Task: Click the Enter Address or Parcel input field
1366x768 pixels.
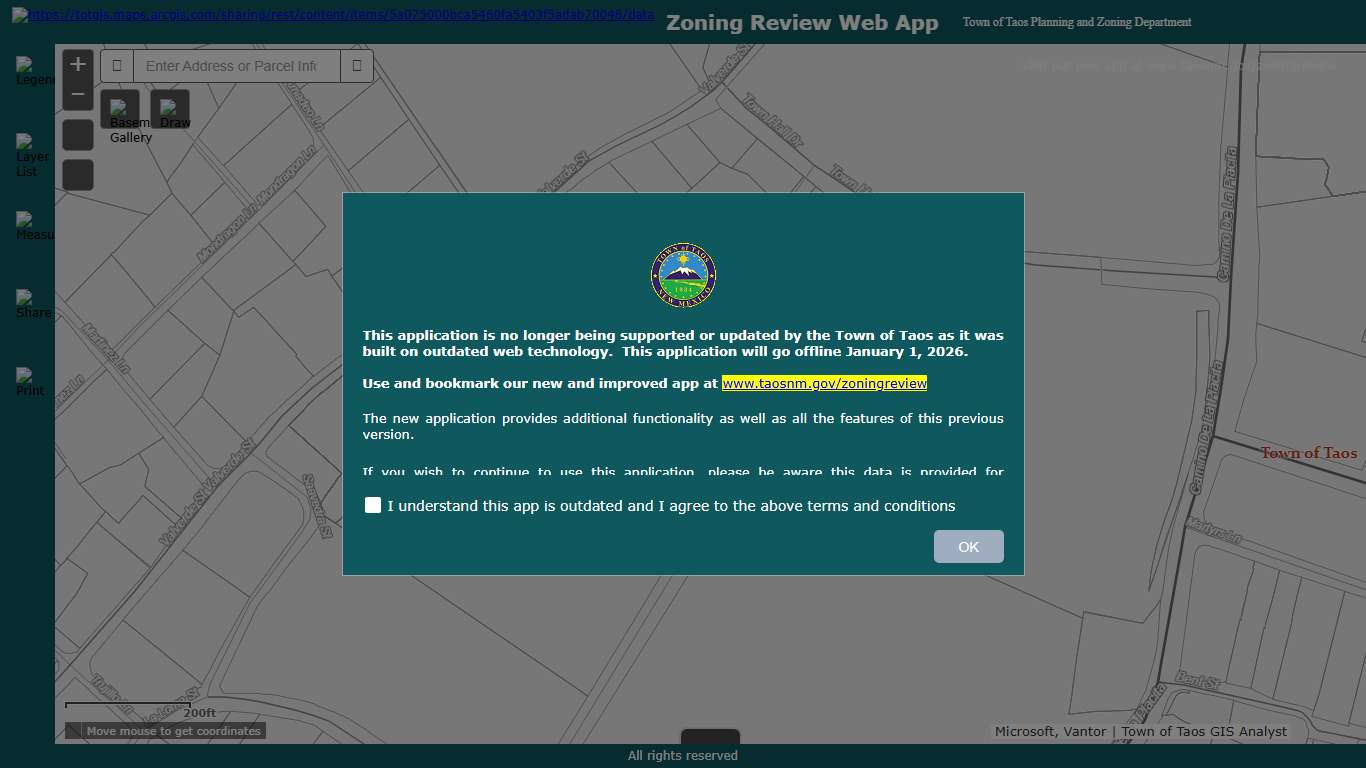Action: click(x=235, y=65)
